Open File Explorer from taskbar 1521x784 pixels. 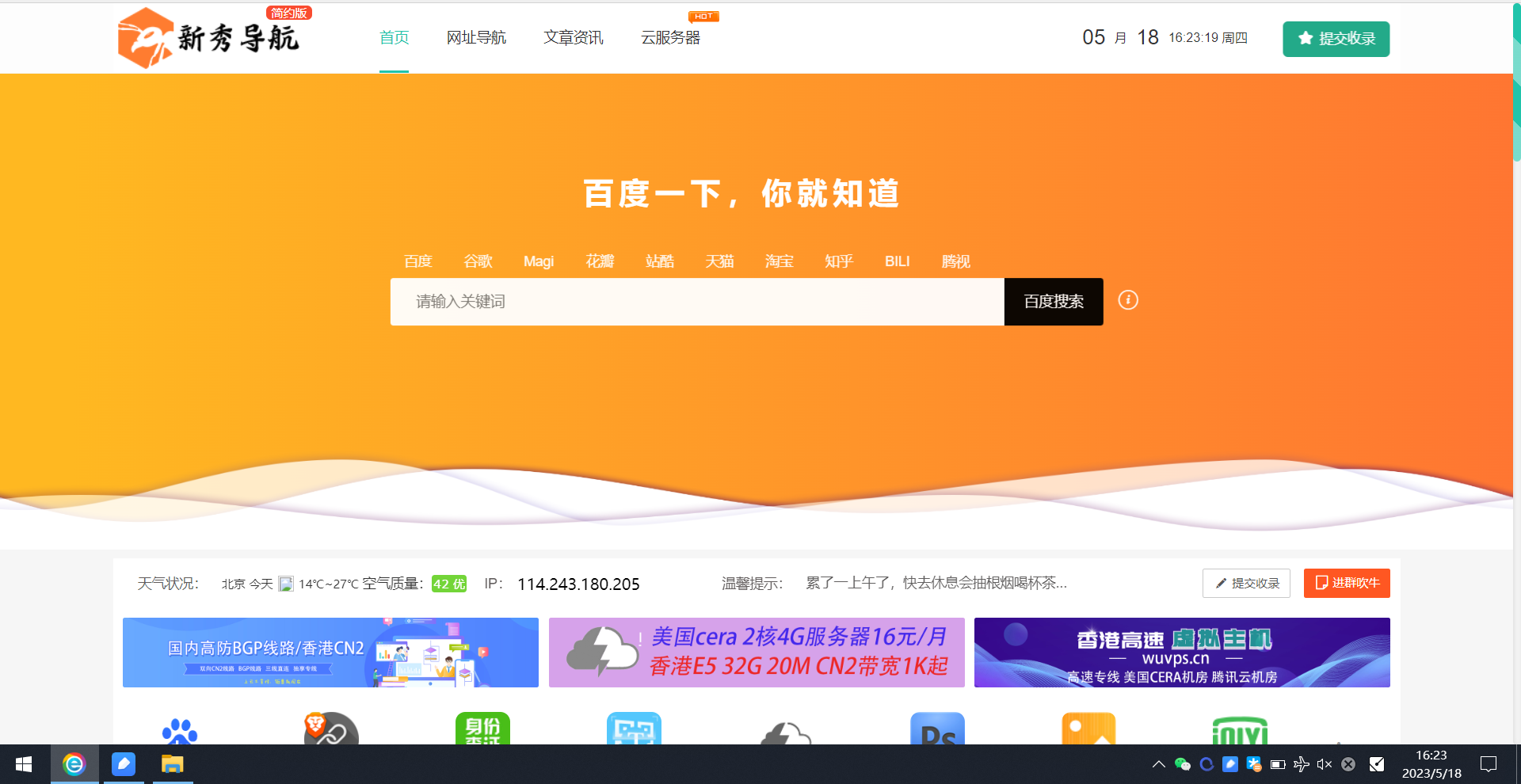172,764
